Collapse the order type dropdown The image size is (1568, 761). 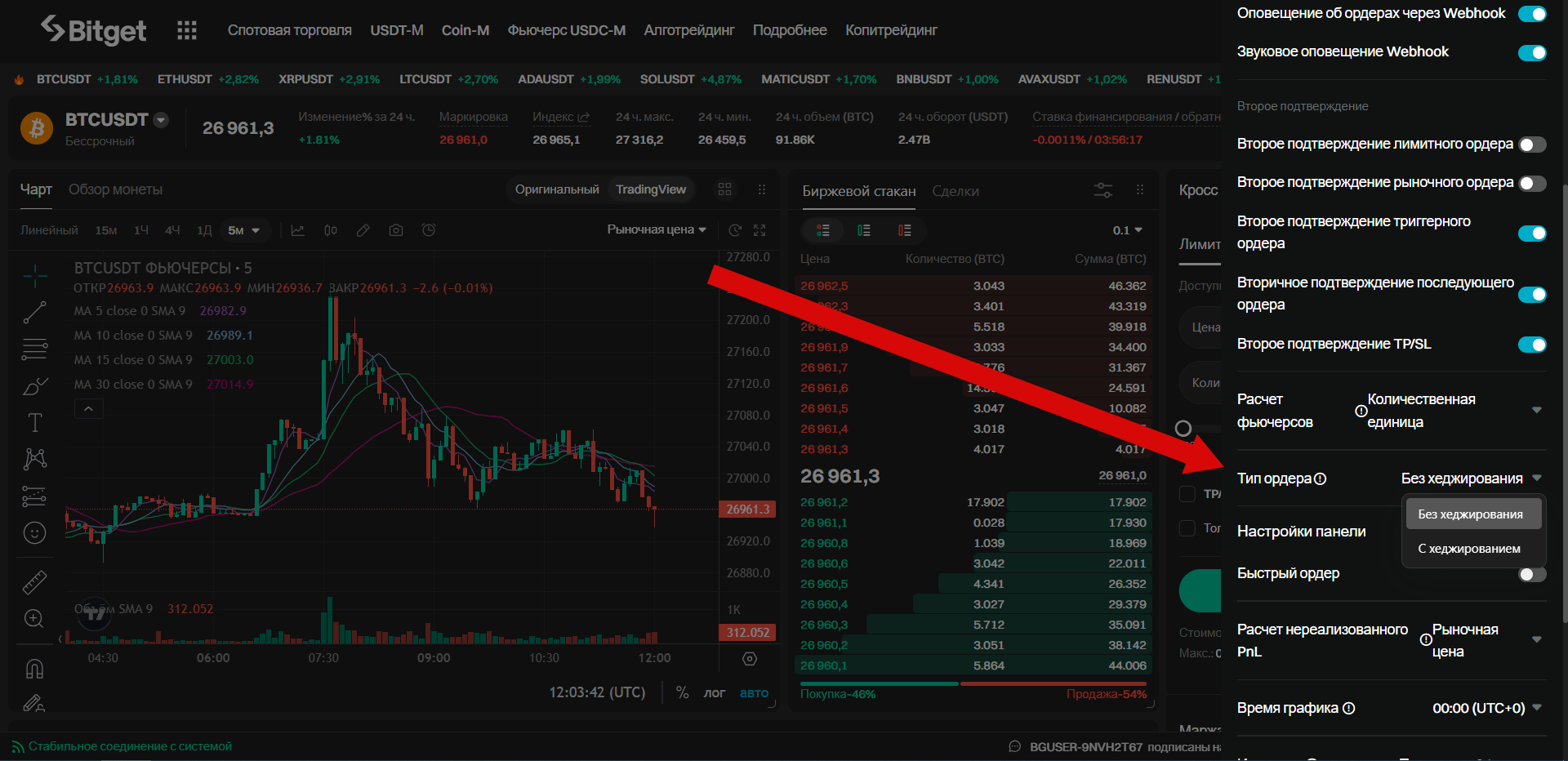click(x=1537, y=478)
